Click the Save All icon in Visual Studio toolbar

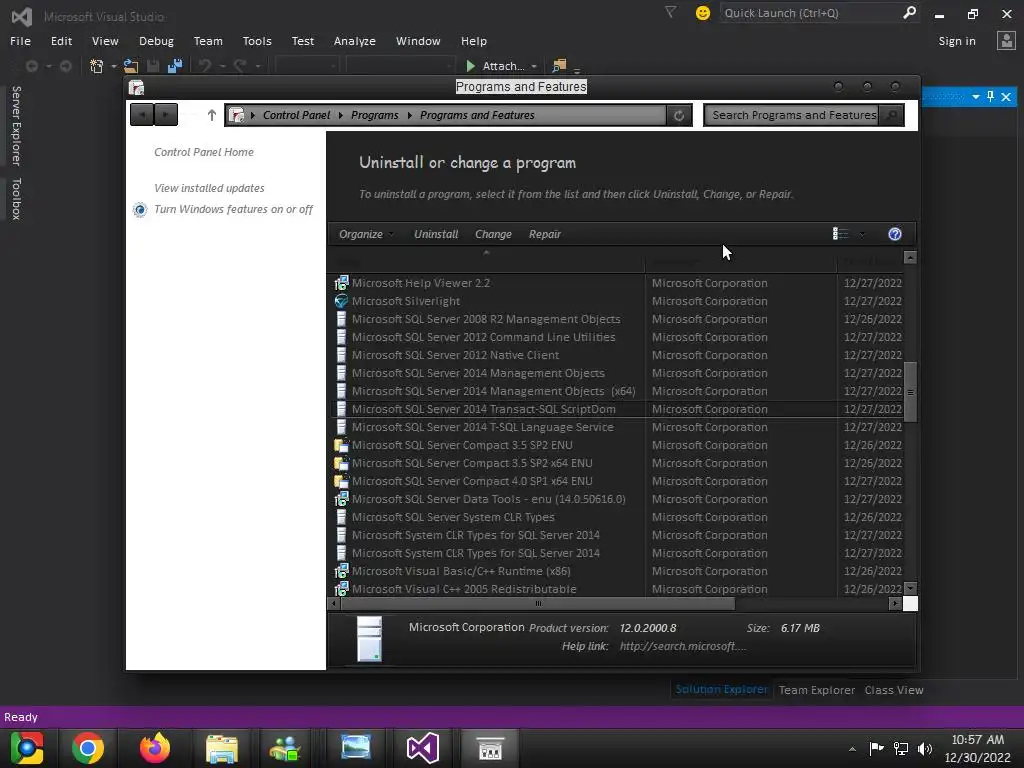[x=174, y=66]
